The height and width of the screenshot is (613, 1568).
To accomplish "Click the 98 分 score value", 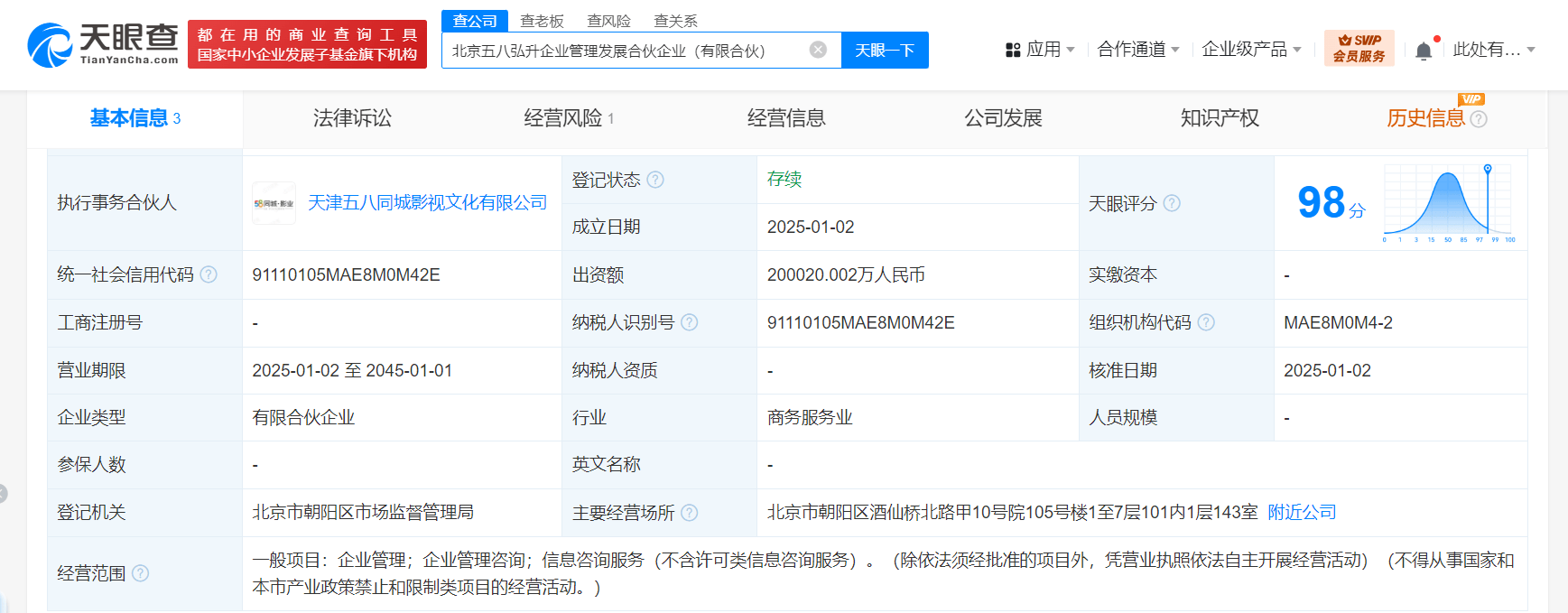I will (1331, 203).
